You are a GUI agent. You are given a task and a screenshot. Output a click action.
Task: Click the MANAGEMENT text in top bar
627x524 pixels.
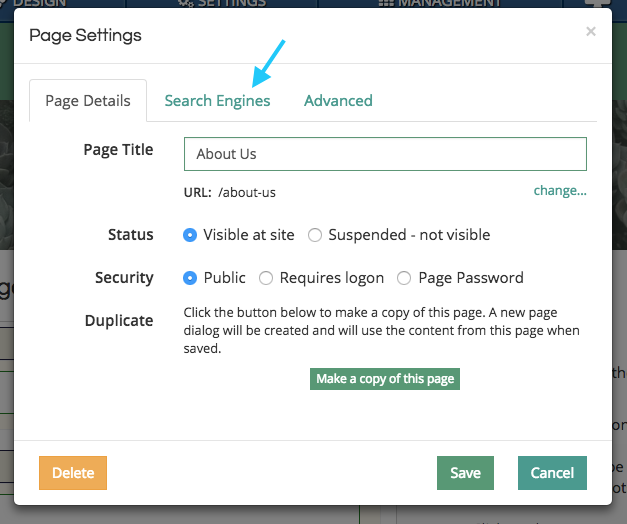tap(448, 4)
